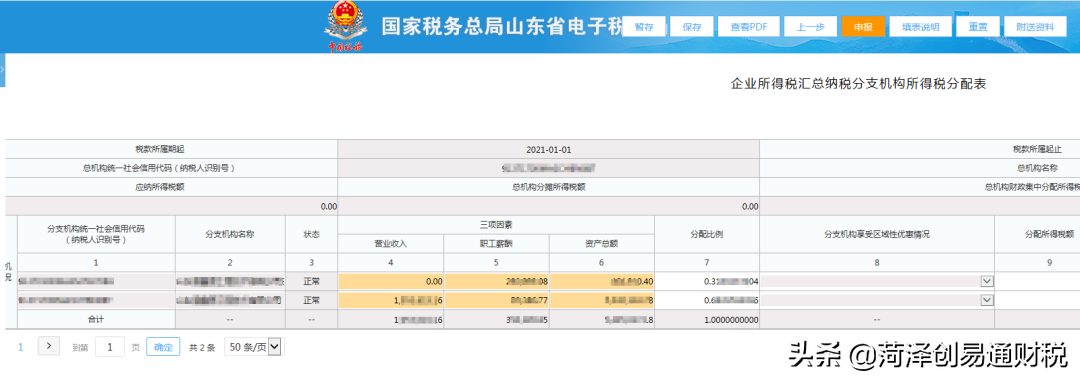Expand the left sidebar arrow handle
The image size is (1080, 381).
click(x=3, y=70)
